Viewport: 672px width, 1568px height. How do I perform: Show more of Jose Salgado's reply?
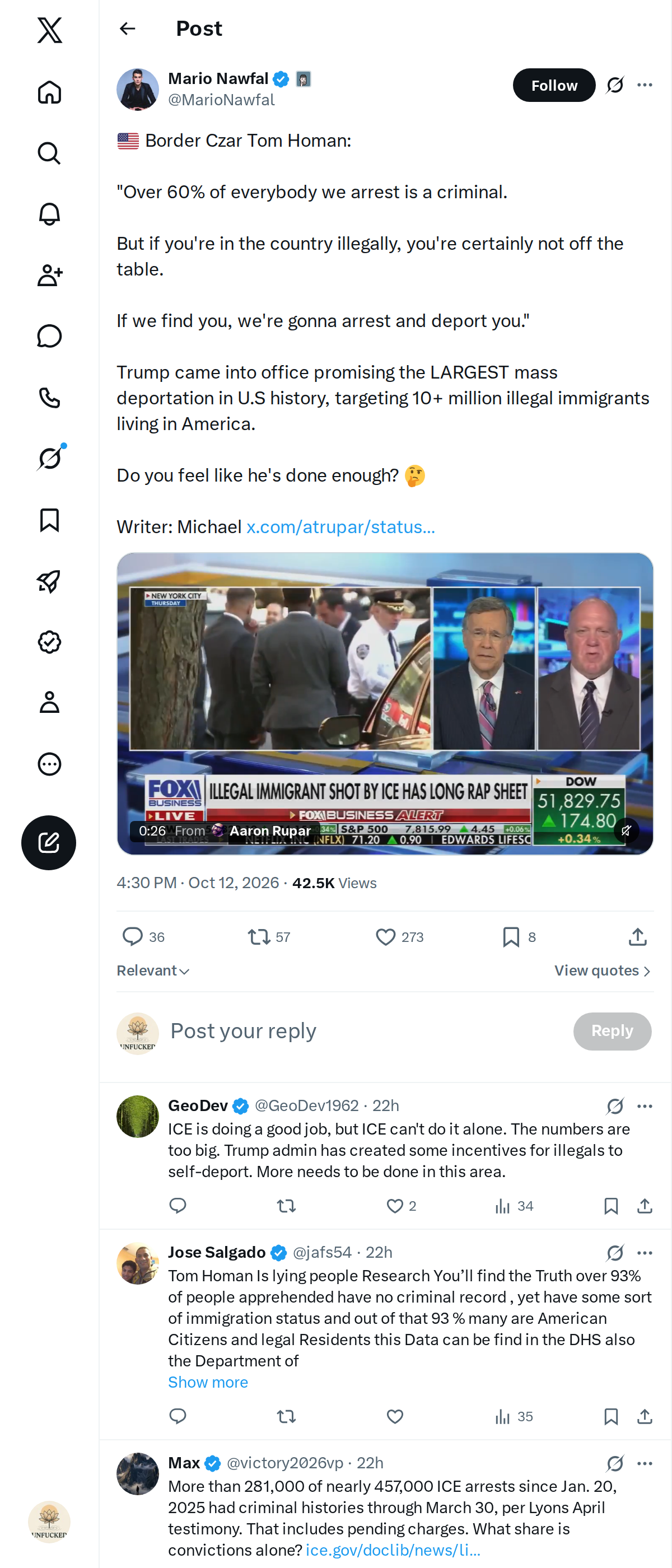point(208,1382)
